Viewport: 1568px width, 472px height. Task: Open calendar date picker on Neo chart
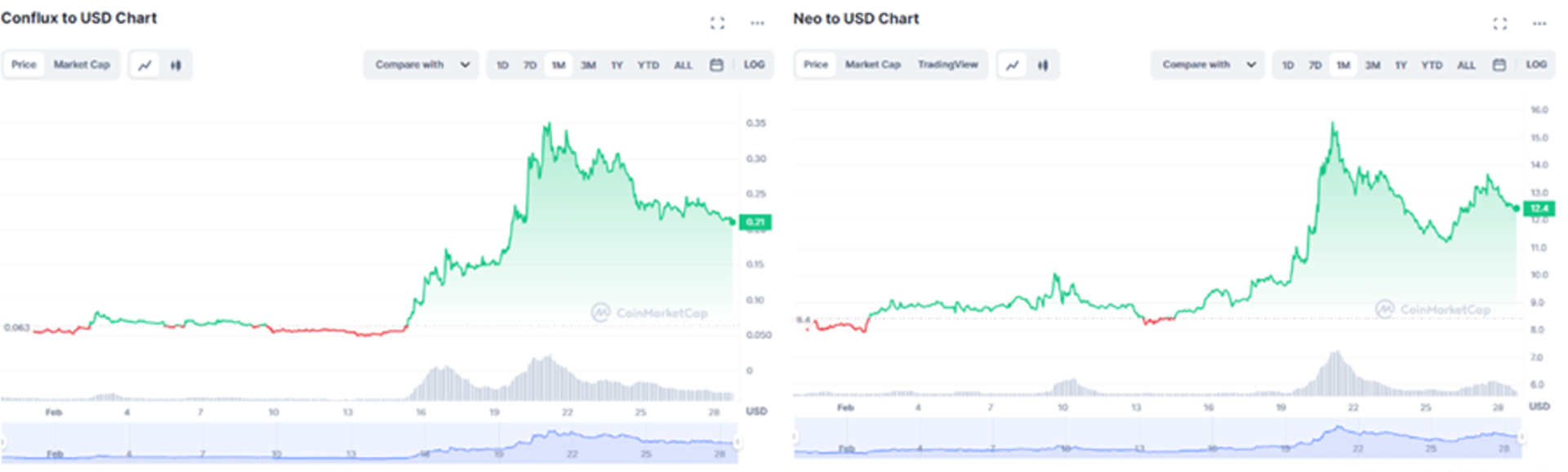pyautogui.click(x=1499, y=65)
